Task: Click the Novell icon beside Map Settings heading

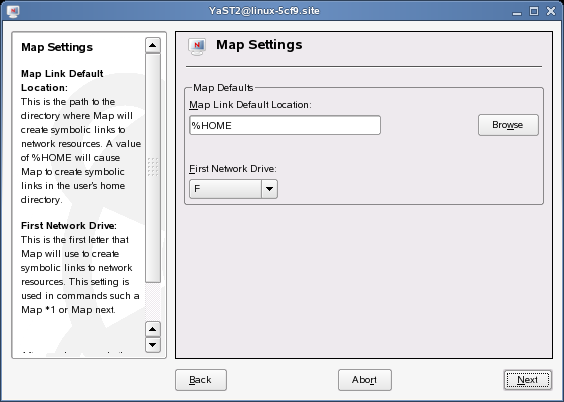Action: pos(197,46)
